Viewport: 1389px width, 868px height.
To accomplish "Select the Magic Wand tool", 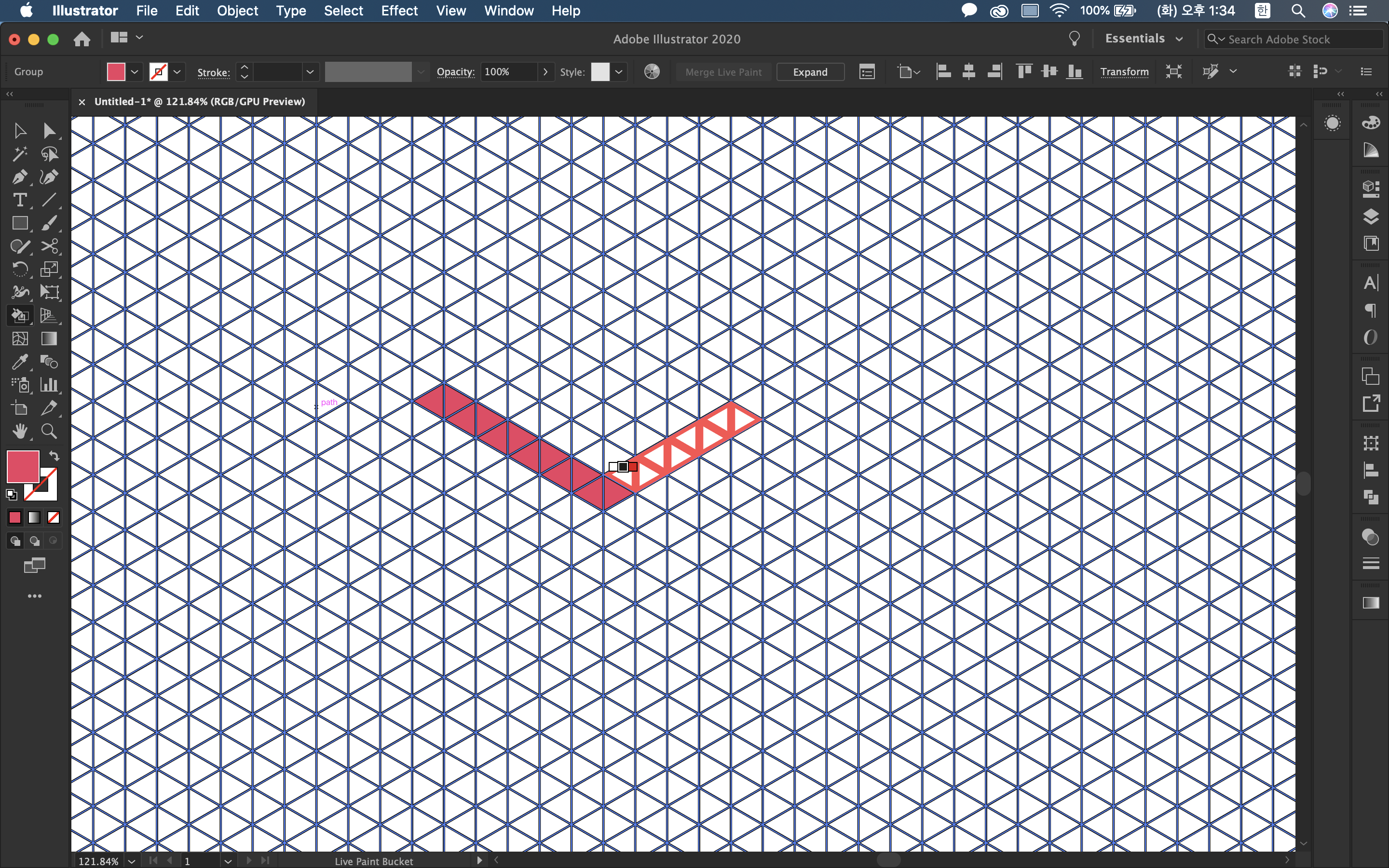I will pos(19,154).
